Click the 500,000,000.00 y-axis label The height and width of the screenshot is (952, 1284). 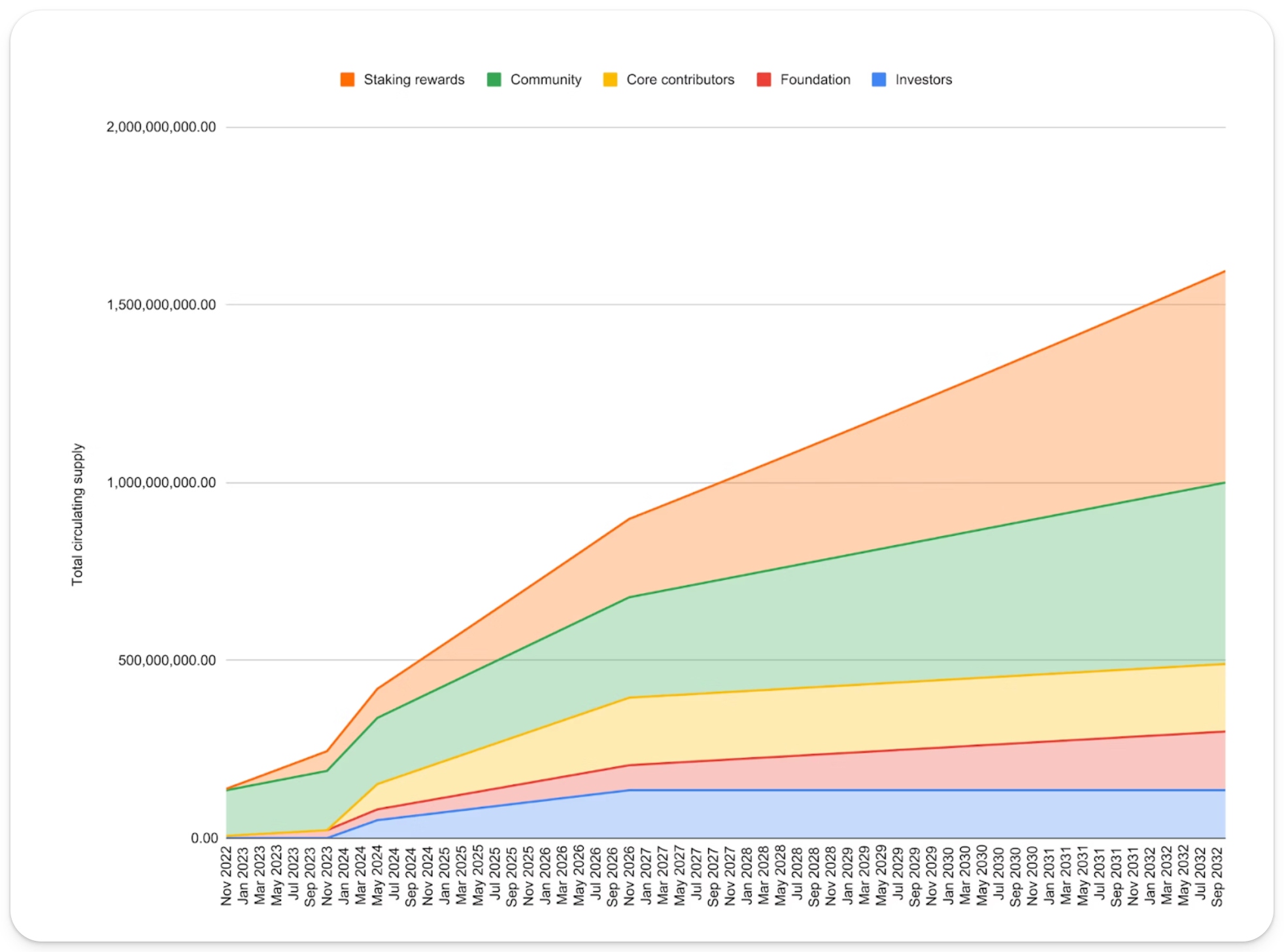pos(167,660)
